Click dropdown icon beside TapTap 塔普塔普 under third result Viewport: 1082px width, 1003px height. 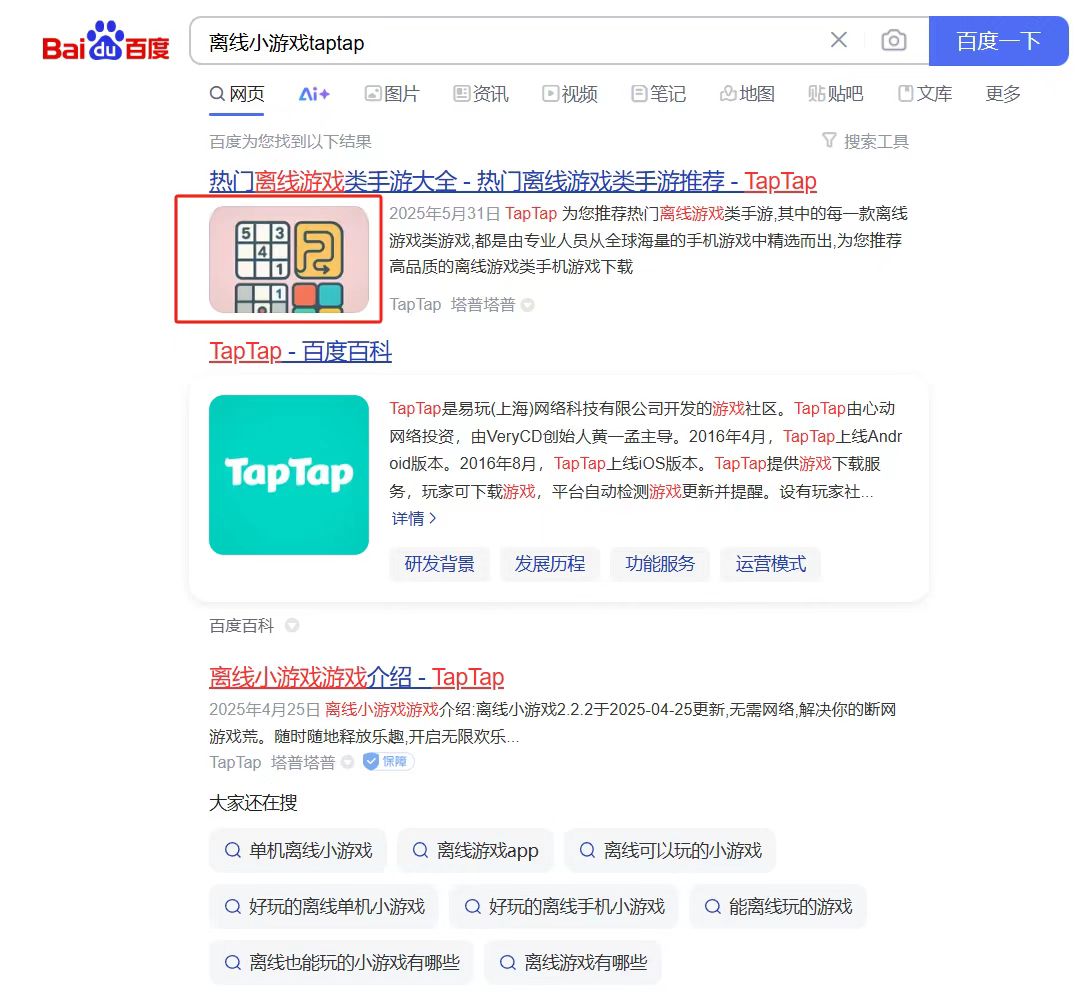(x=348, y=762)
